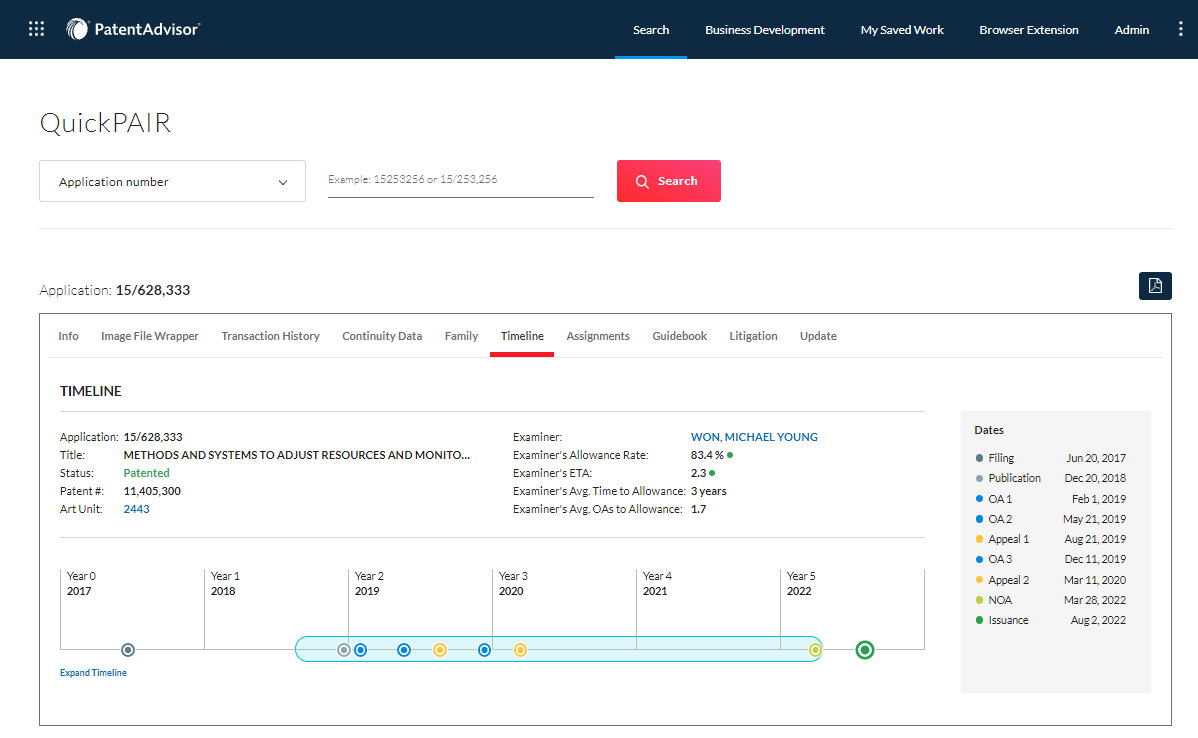Go to Business Development menu
Image resolution: width=1198 pixels, height=738 pixels.
point(764,30)
